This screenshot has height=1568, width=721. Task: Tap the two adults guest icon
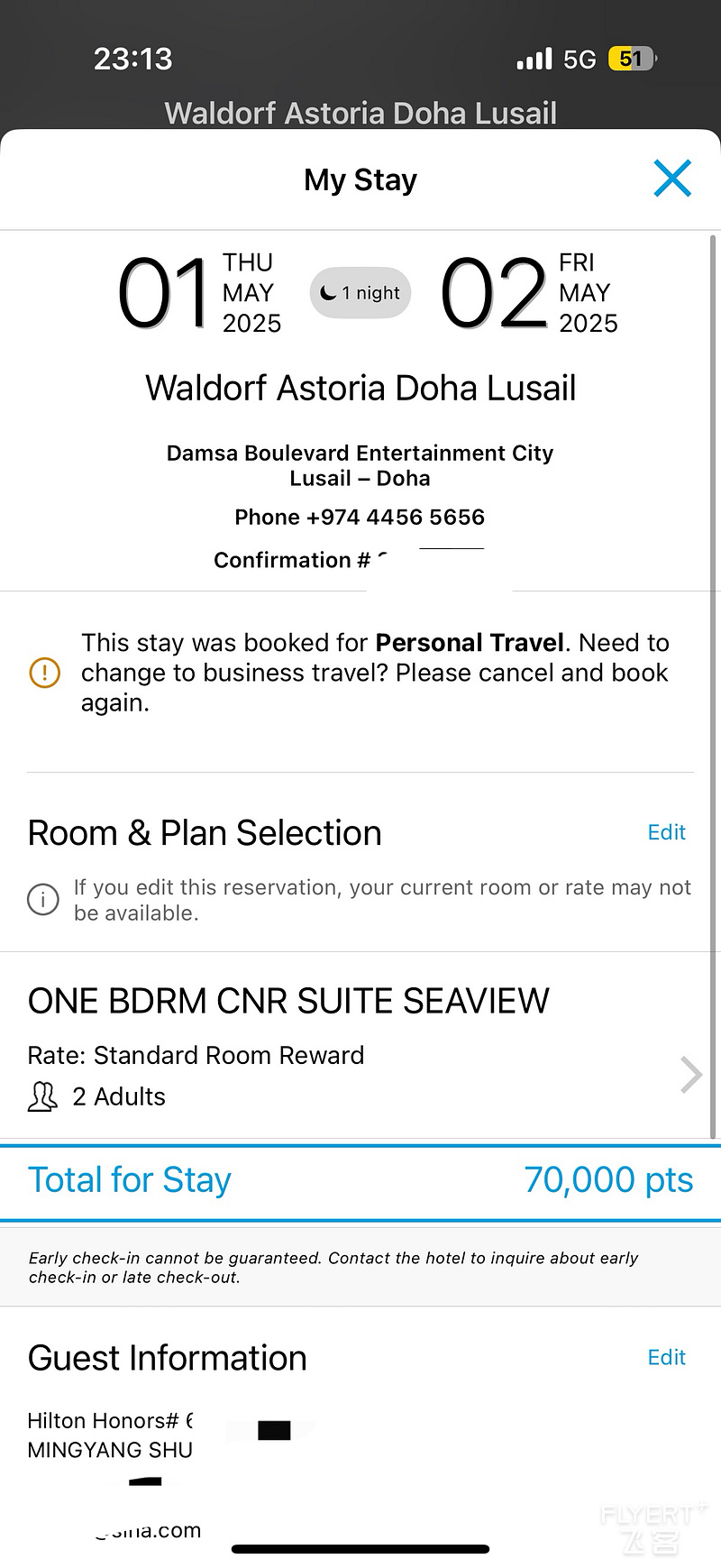(42, 1096)
